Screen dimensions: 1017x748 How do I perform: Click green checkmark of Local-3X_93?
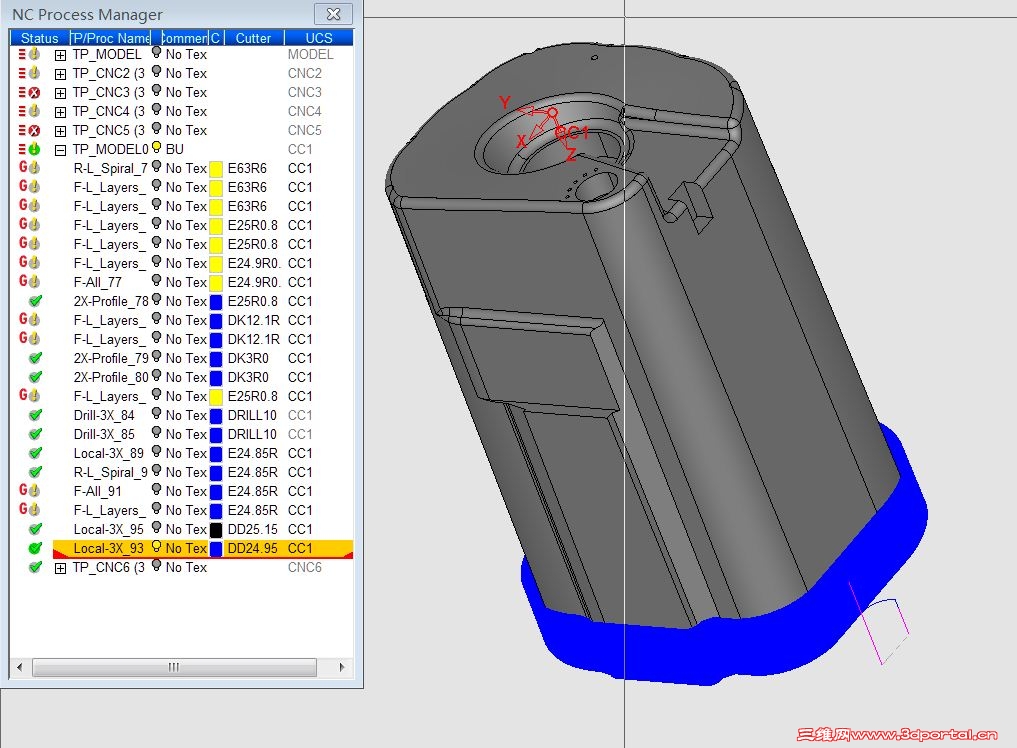click(x=36, y=548)
